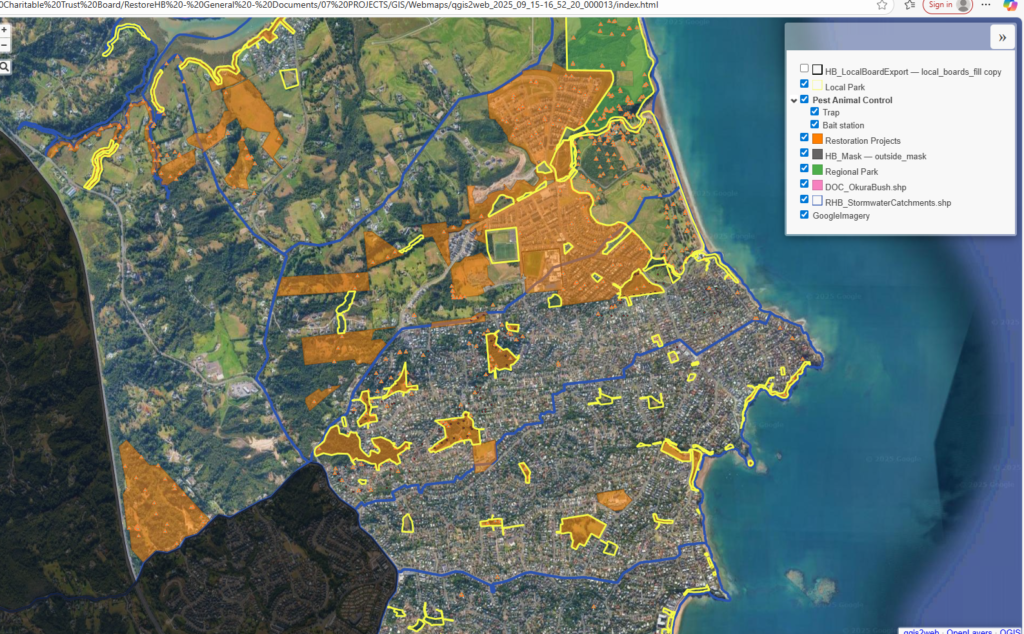Click the orange Restoration Projects legend icon

coord(817,141)
